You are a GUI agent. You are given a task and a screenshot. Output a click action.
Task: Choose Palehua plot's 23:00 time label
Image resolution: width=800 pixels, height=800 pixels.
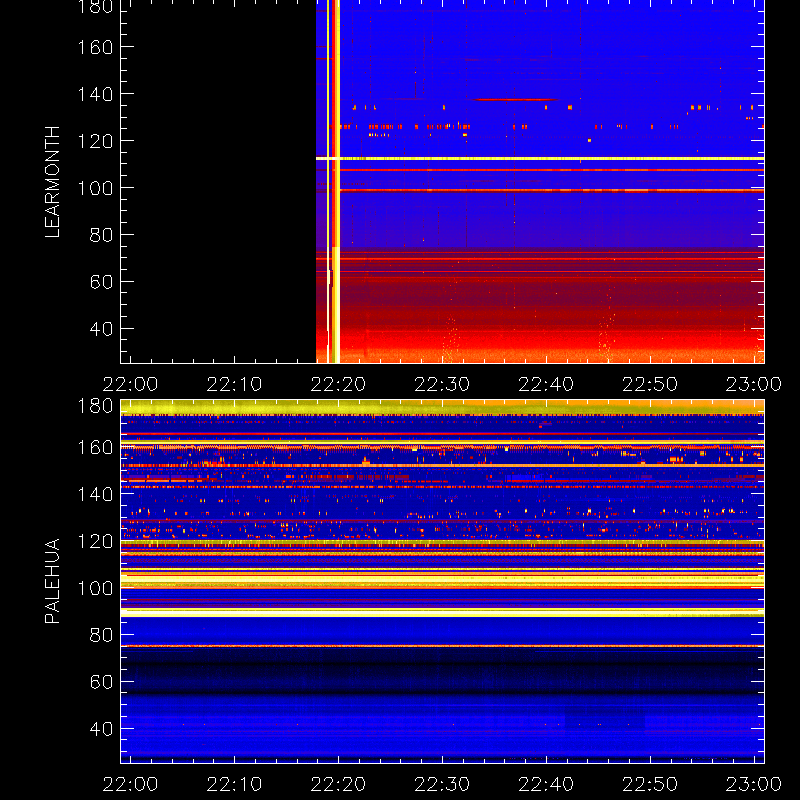(x=754, y=784)
